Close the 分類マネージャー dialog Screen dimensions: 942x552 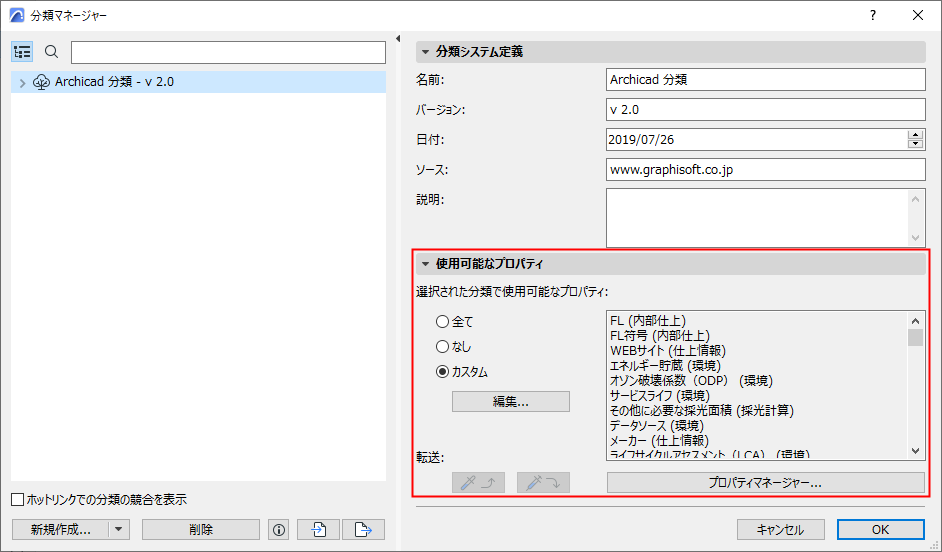coord(918,16)
